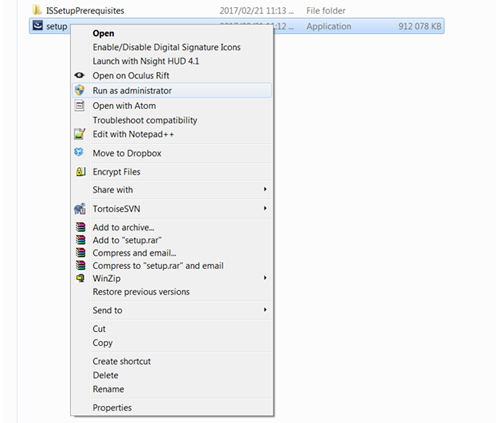Click WinRAR icon beside Compress and email

[80, 253]
